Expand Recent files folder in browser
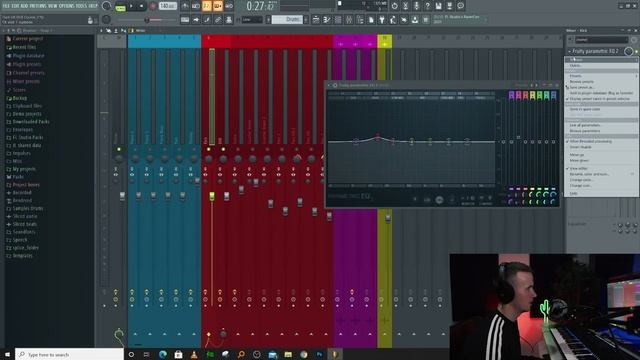640x360 pixels. point(24,47)
